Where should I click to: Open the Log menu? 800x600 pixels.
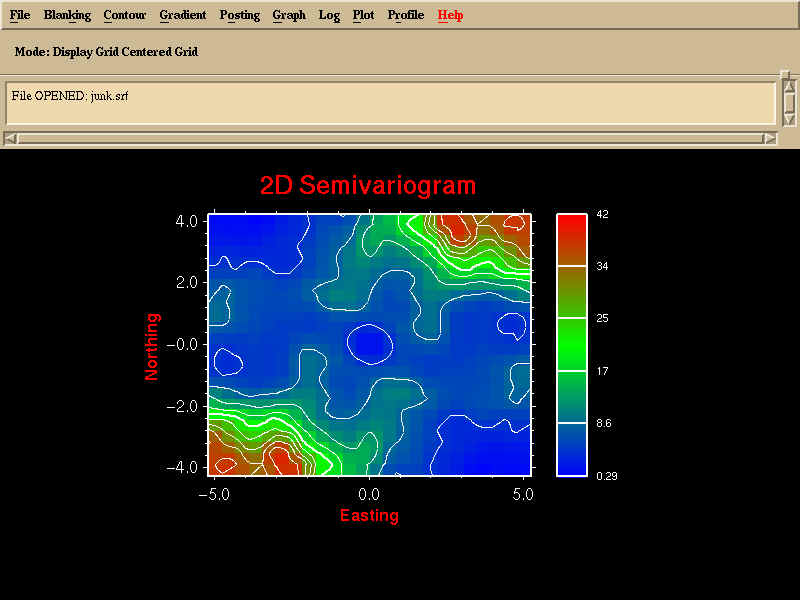click(329, 15)
